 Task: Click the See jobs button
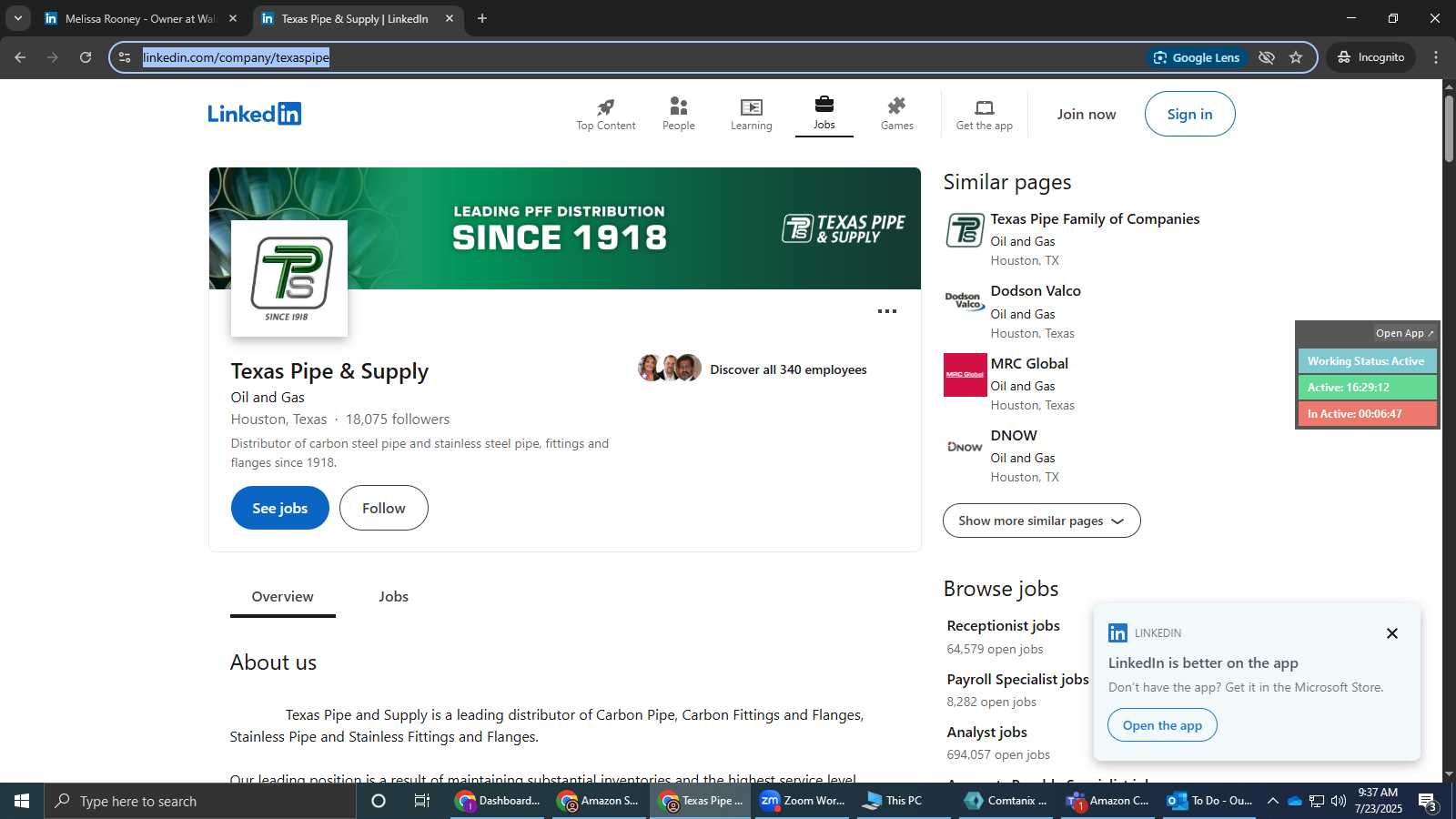point(279,508)
